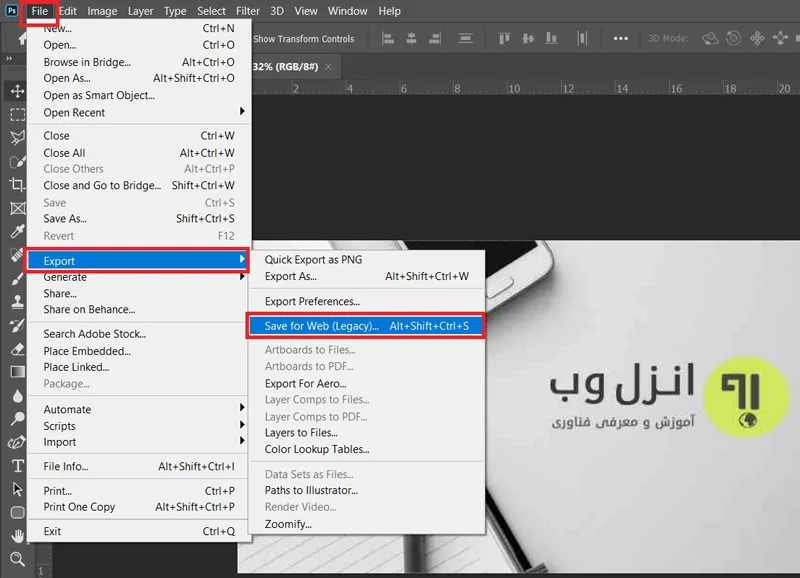The width and height of the screenshot is (800, 578).
Task: Choose Save for Web (Legacy)
Action: point(365,326)
